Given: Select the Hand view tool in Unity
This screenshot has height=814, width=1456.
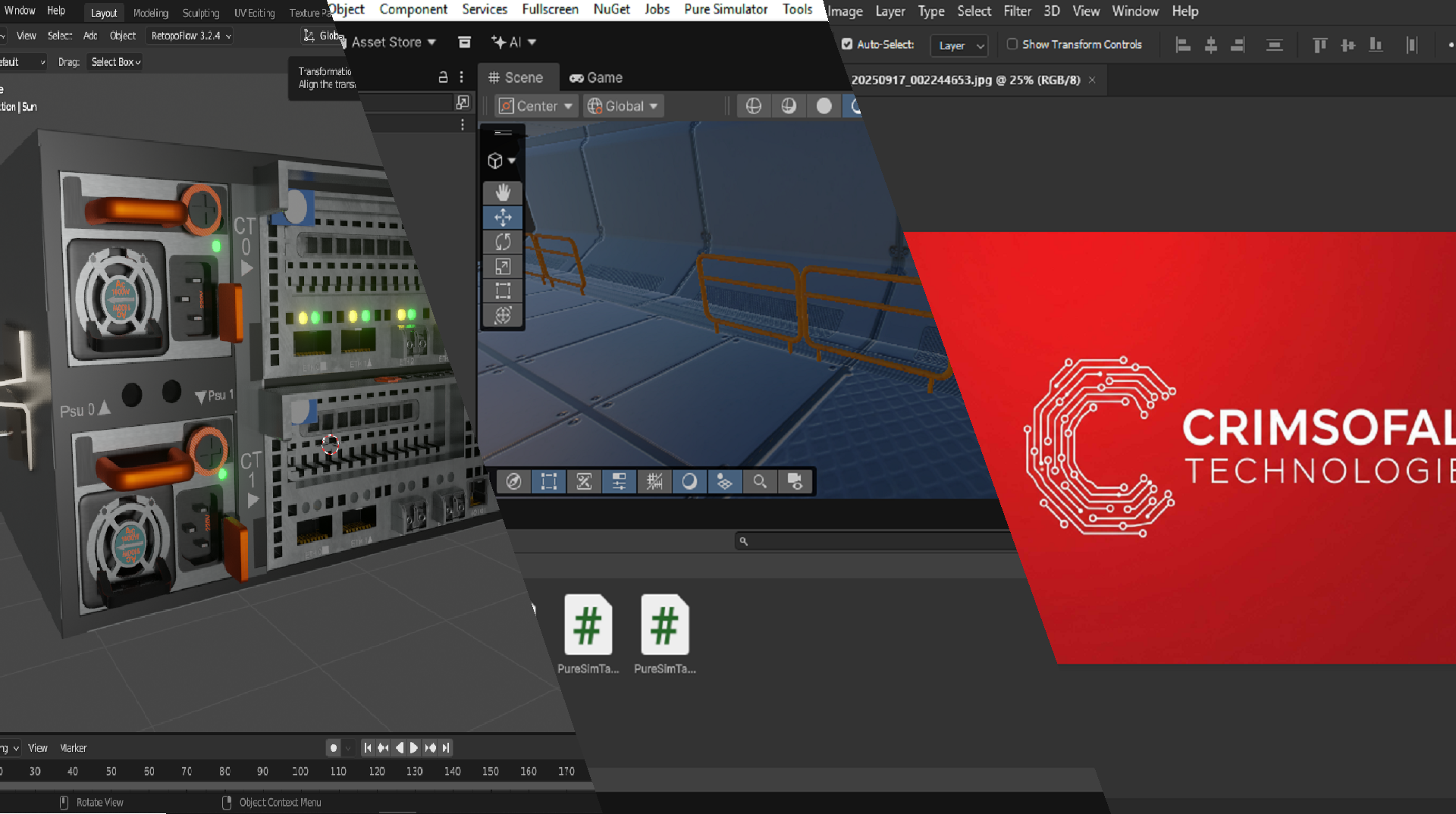Looking at the screenshot, I should 503,193.
